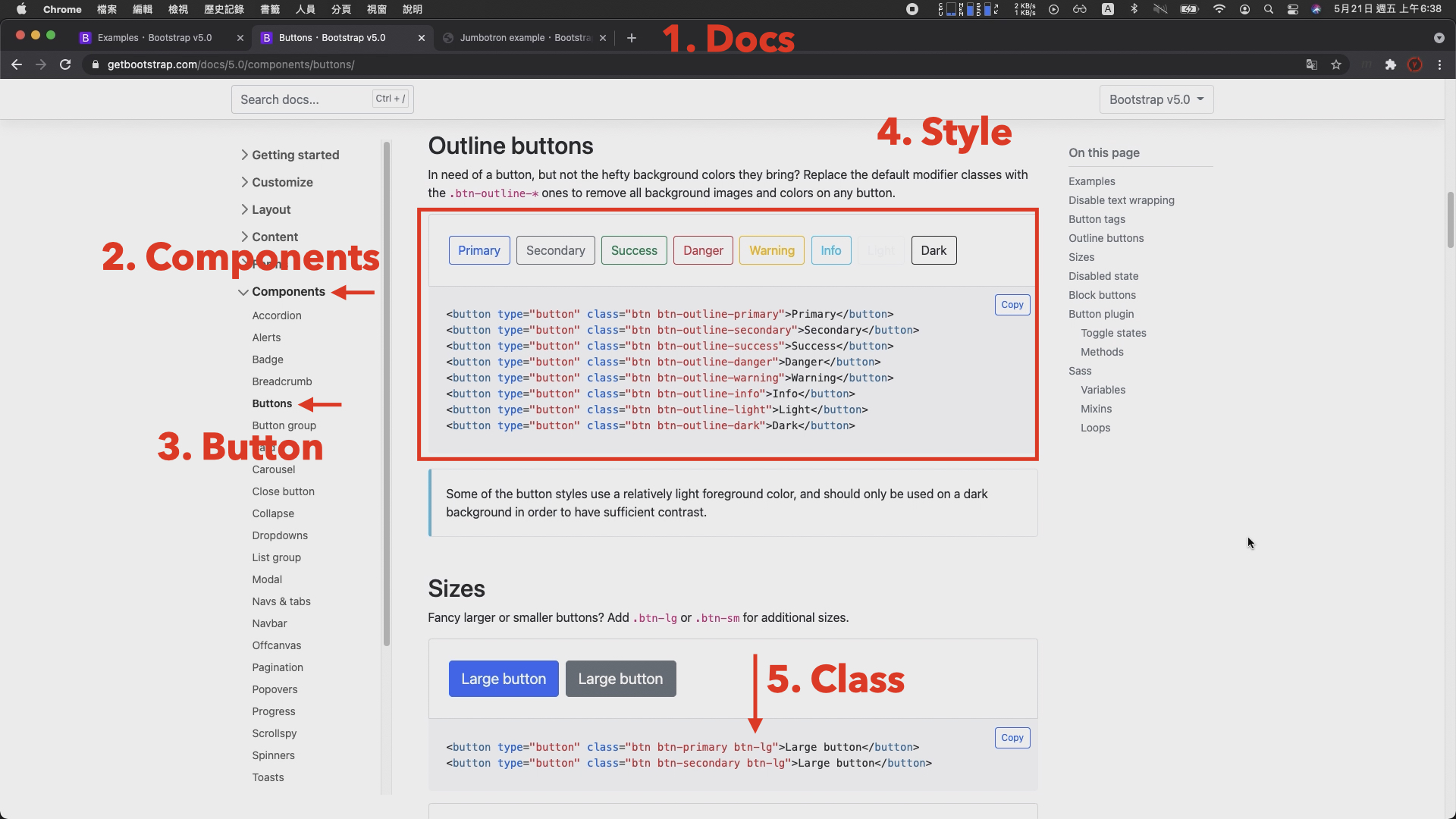This screenshot has height=819, width=1456.
Task: Click the Dark outline button
Action: (x=934, y=250)
